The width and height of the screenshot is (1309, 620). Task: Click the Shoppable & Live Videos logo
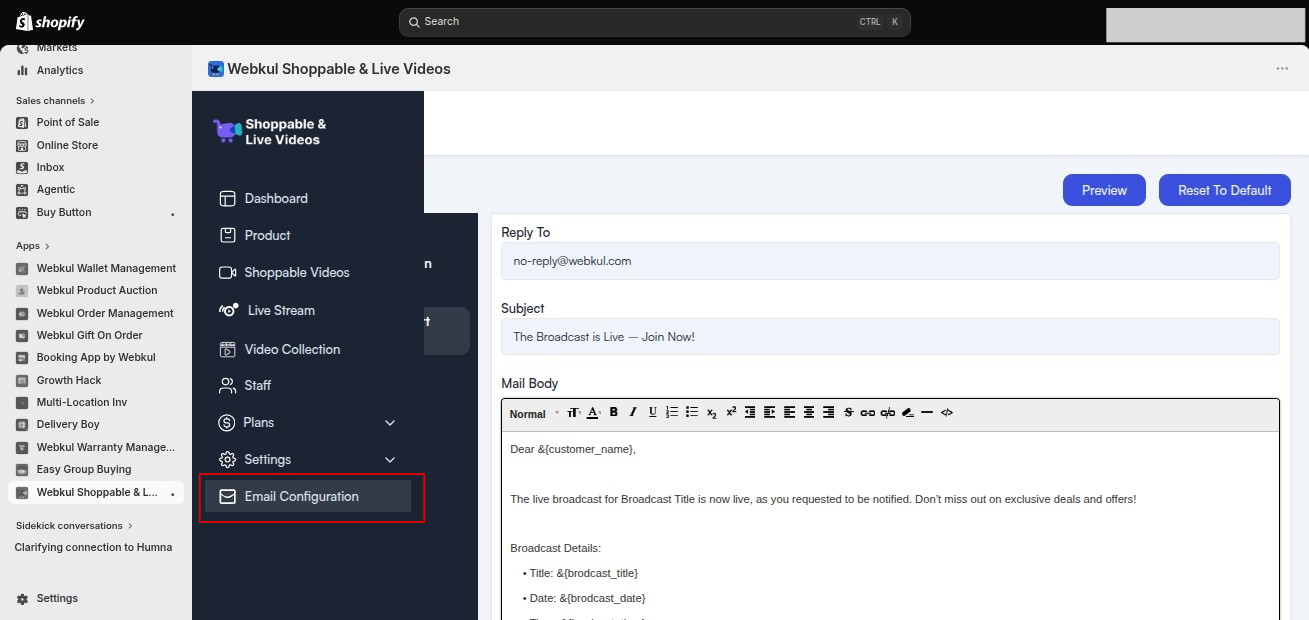(x=270, y=132)
